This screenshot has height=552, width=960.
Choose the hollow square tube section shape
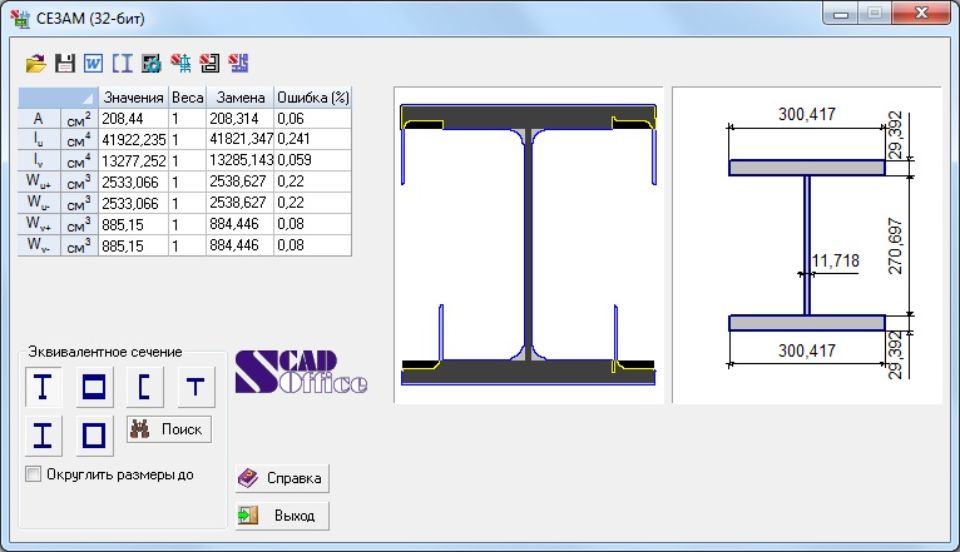[94, 436]
